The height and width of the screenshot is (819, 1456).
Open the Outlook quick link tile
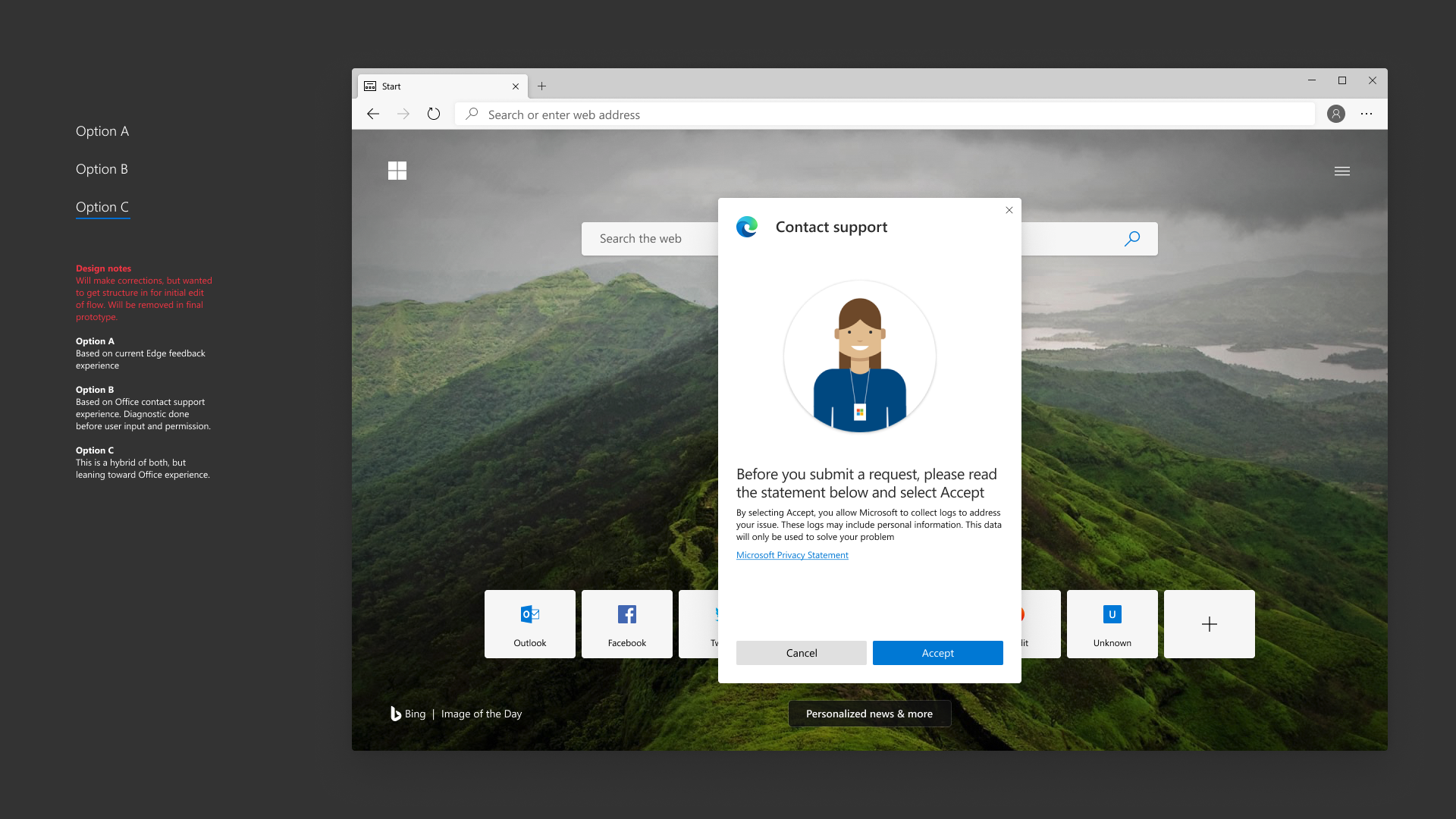530,624
